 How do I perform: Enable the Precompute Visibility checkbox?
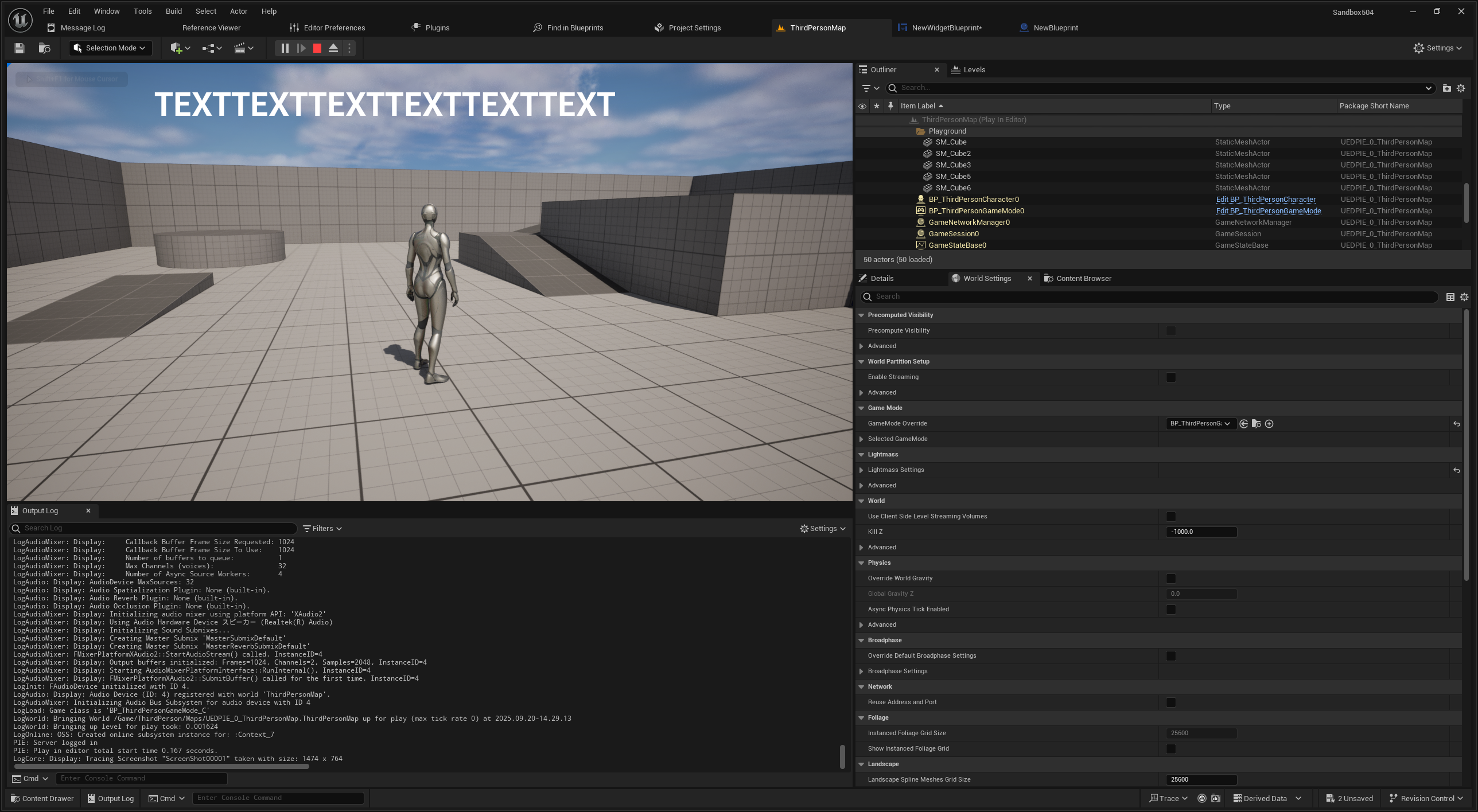click(x=1171, y=331)
